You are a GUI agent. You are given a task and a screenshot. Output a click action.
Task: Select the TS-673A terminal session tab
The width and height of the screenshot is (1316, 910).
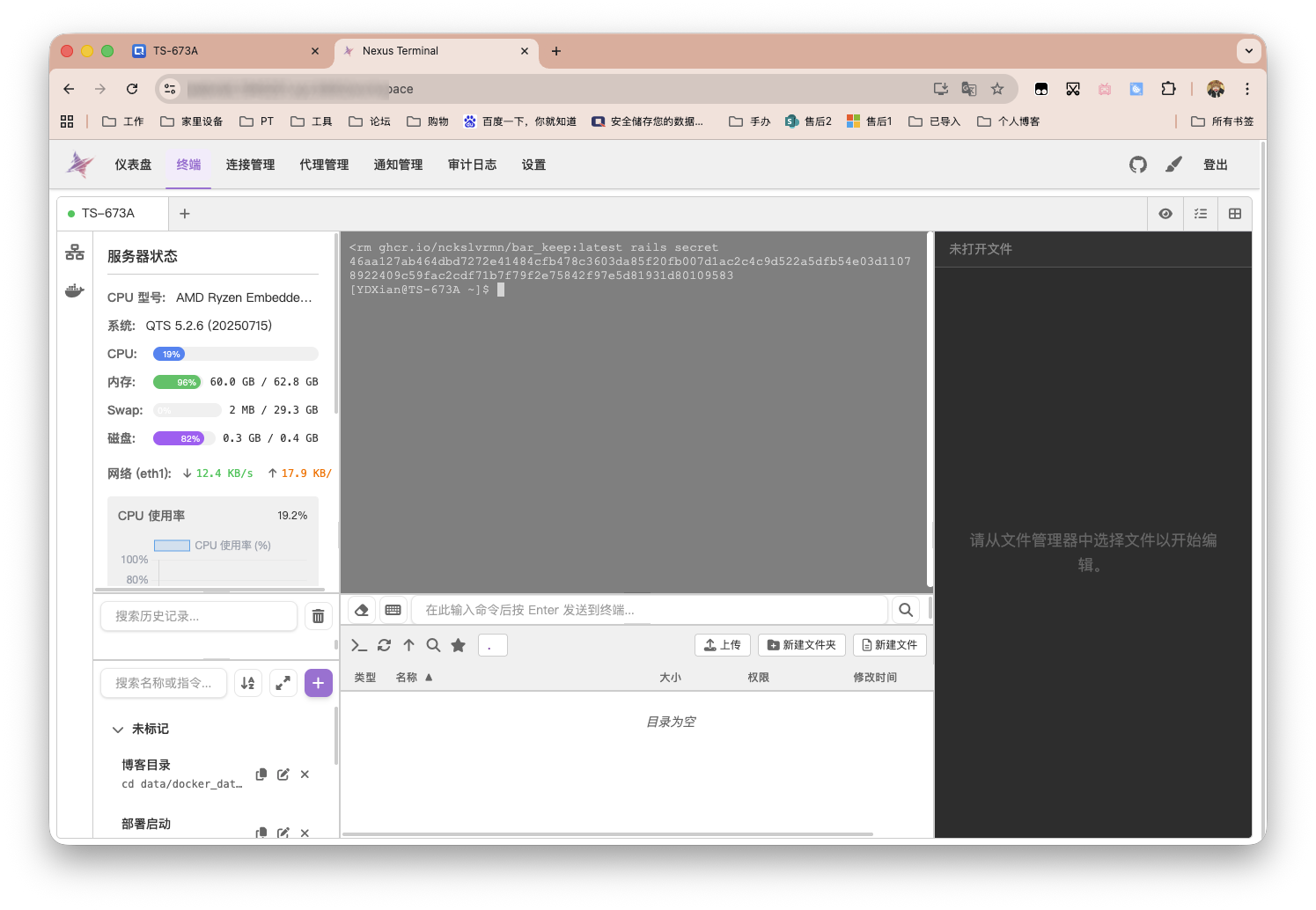[x=107, y=213]
